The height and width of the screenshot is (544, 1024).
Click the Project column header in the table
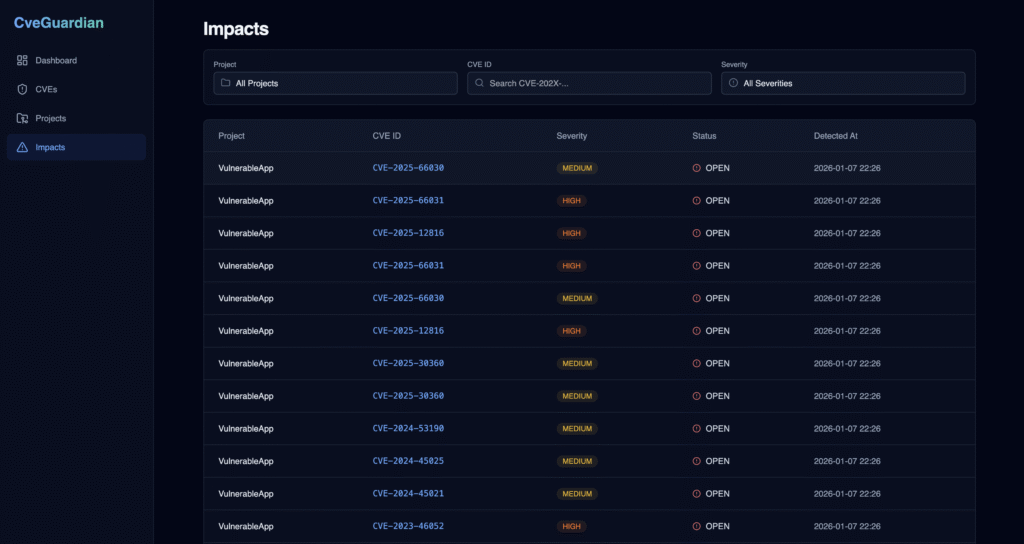coord(231,136)
